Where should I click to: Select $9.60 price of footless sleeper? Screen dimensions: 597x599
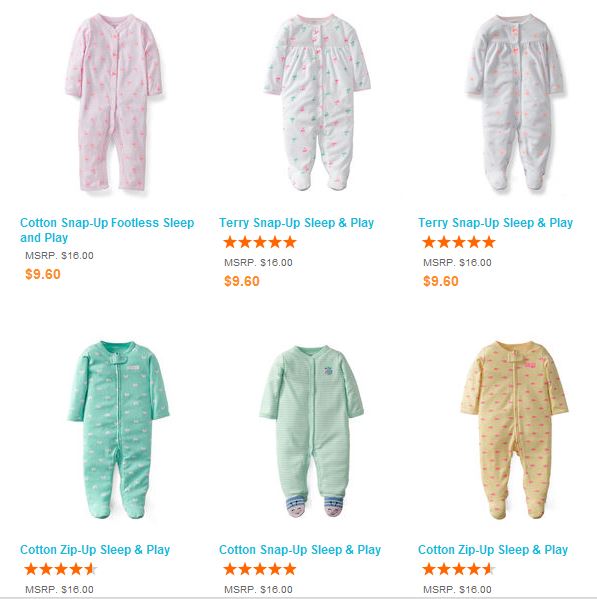coord(43,274)
